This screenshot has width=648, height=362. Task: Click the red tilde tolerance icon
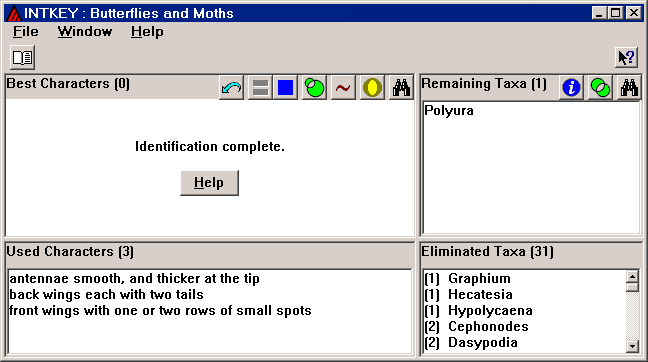[x=343, y=88]
